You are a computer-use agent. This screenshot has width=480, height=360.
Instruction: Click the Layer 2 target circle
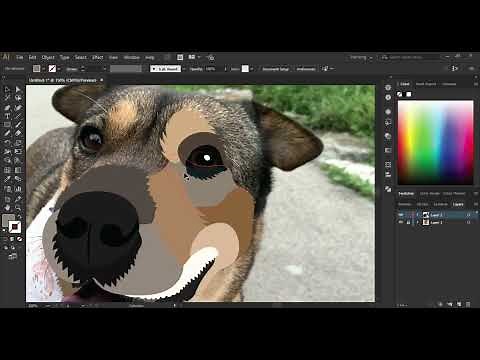469,215
